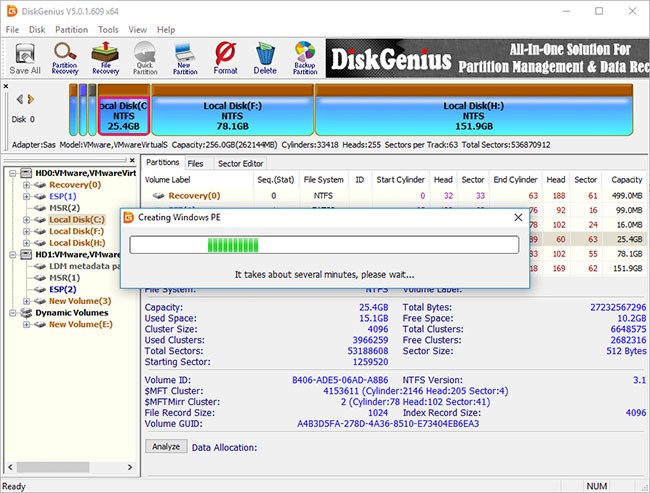Open the Partition menu
This screenshot has width=650, height=493.
(x=70, y=30)
